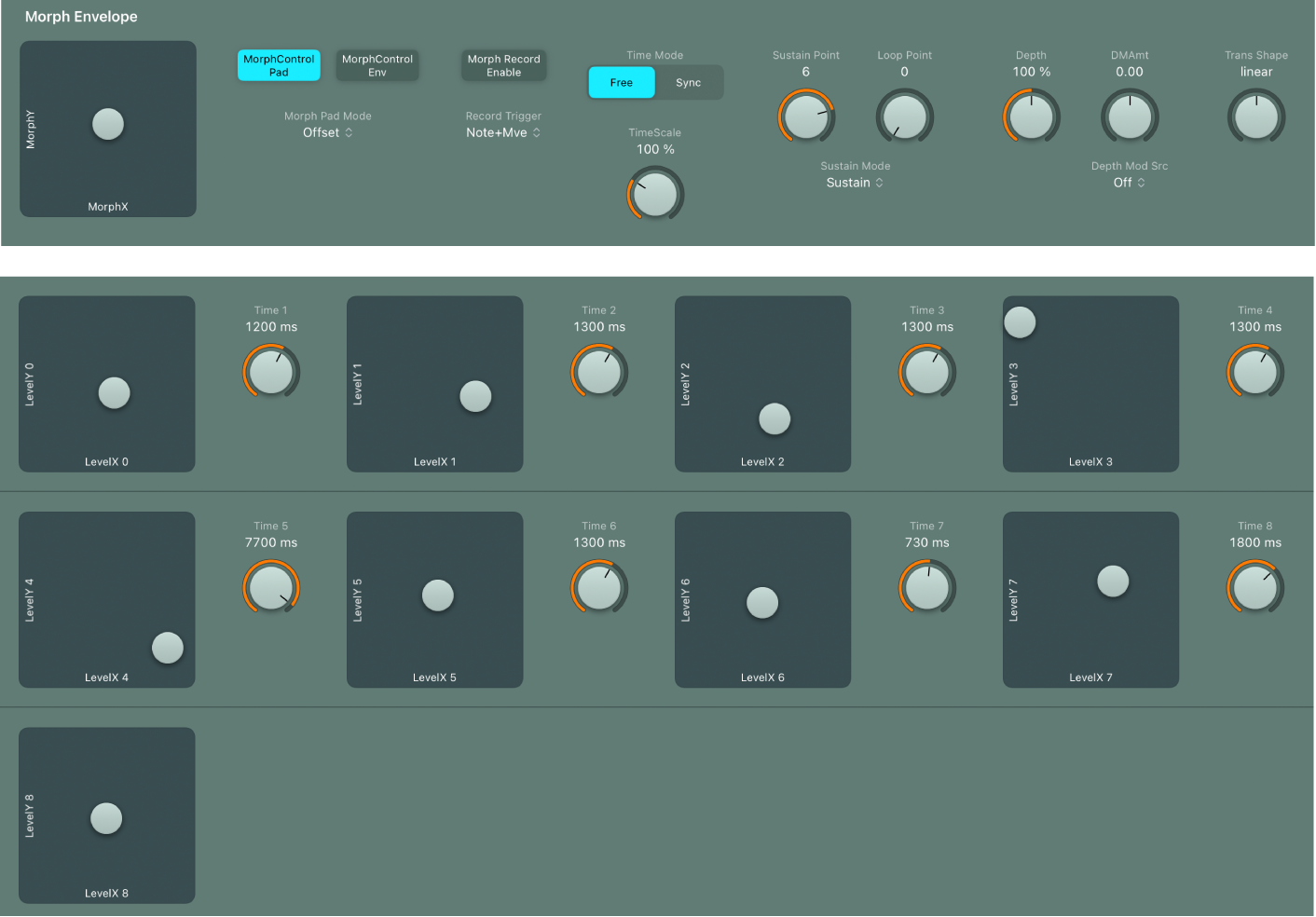The image size is (1316, 917).
Task: Turn the Sustain Point knob
Action: [806, 116]
